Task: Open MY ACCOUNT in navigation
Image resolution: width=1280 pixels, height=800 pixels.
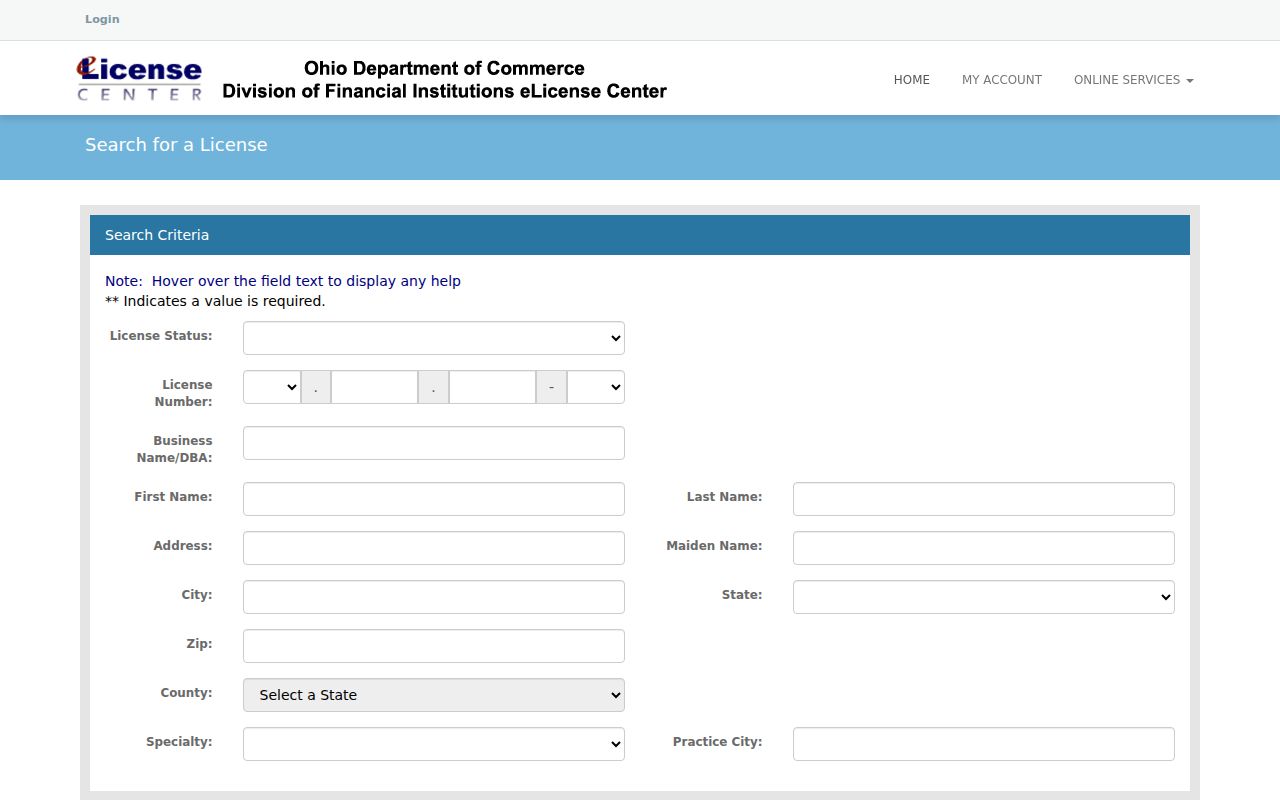Action: click(x=1002, y=80)
